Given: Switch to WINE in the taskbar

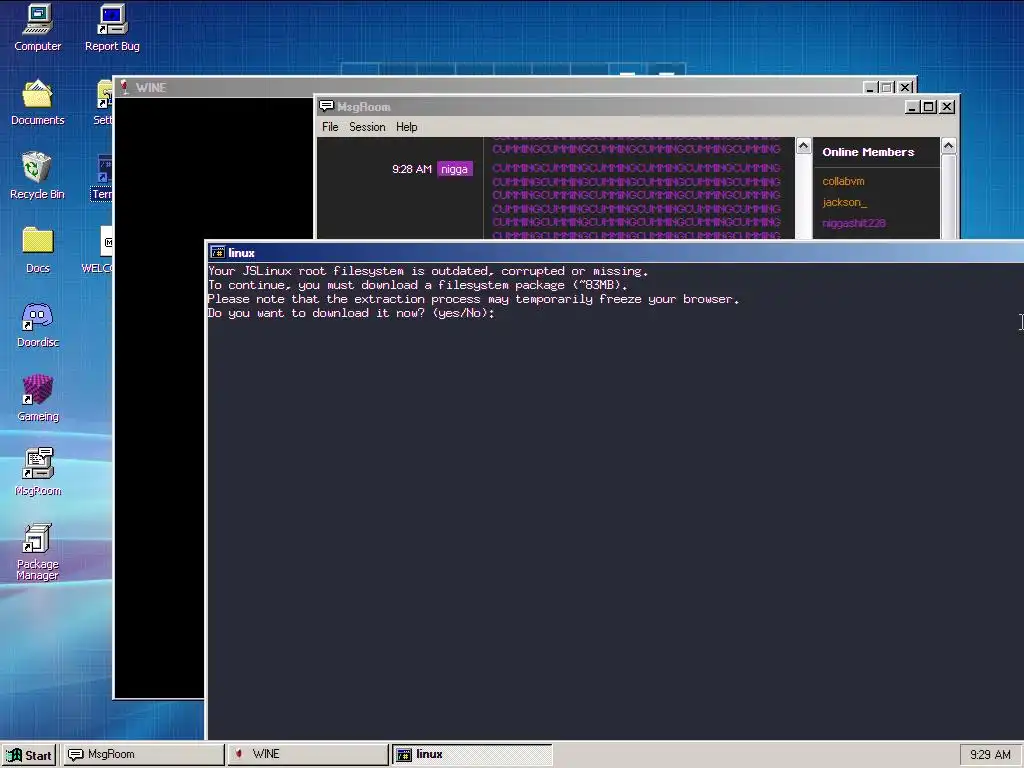Looking at the screenshot, I should (x=308, y=755).
